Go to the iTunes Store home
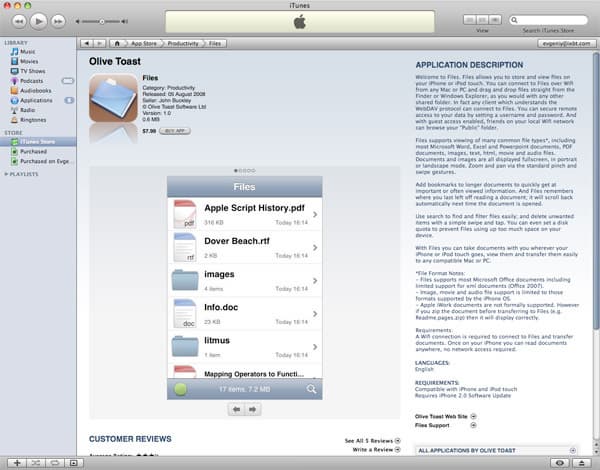 tap(117, 44)
